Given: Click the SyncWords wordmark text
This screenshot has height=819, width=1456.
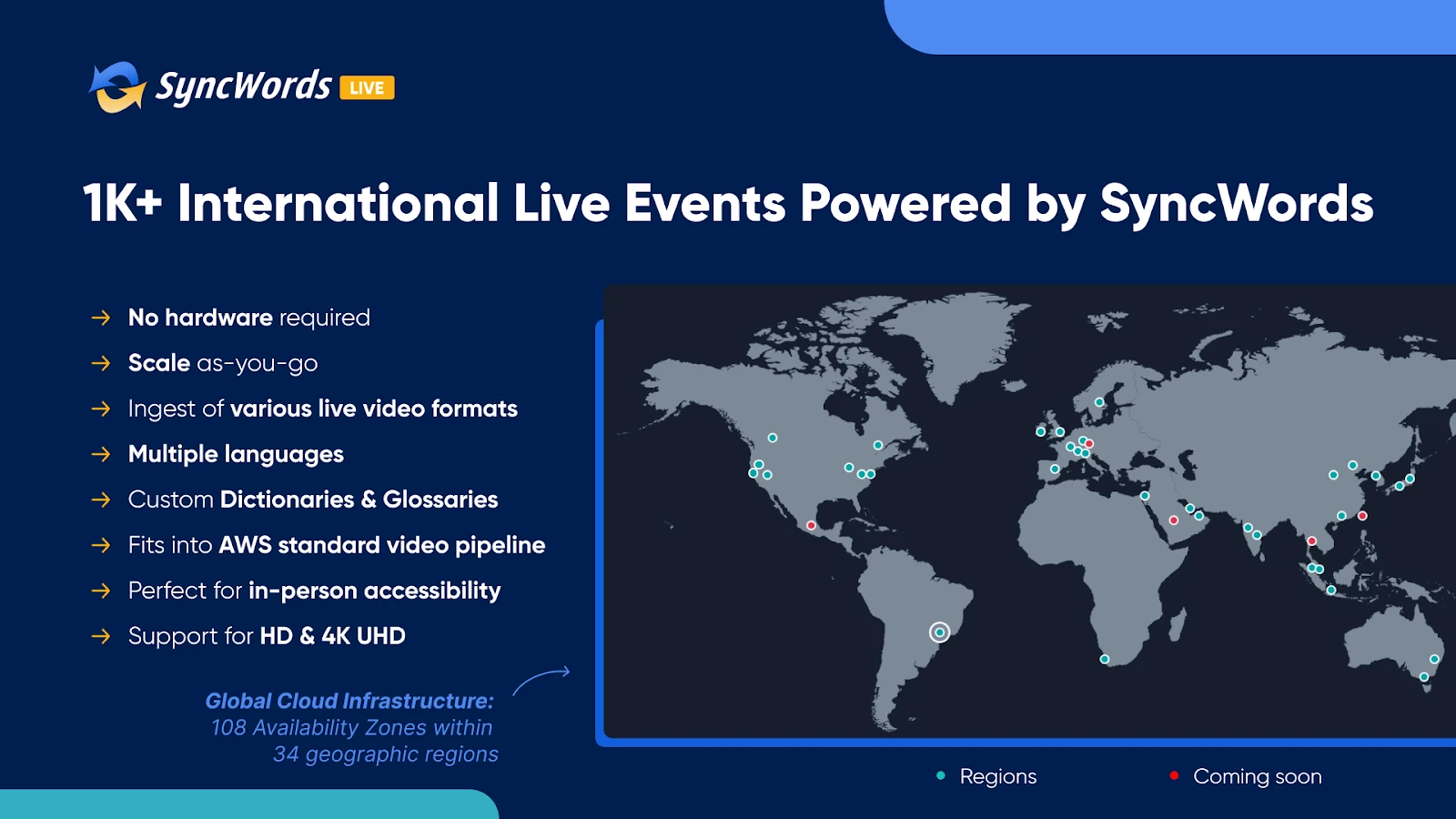Looking at the screenshot, I should (x=244, y=87).
